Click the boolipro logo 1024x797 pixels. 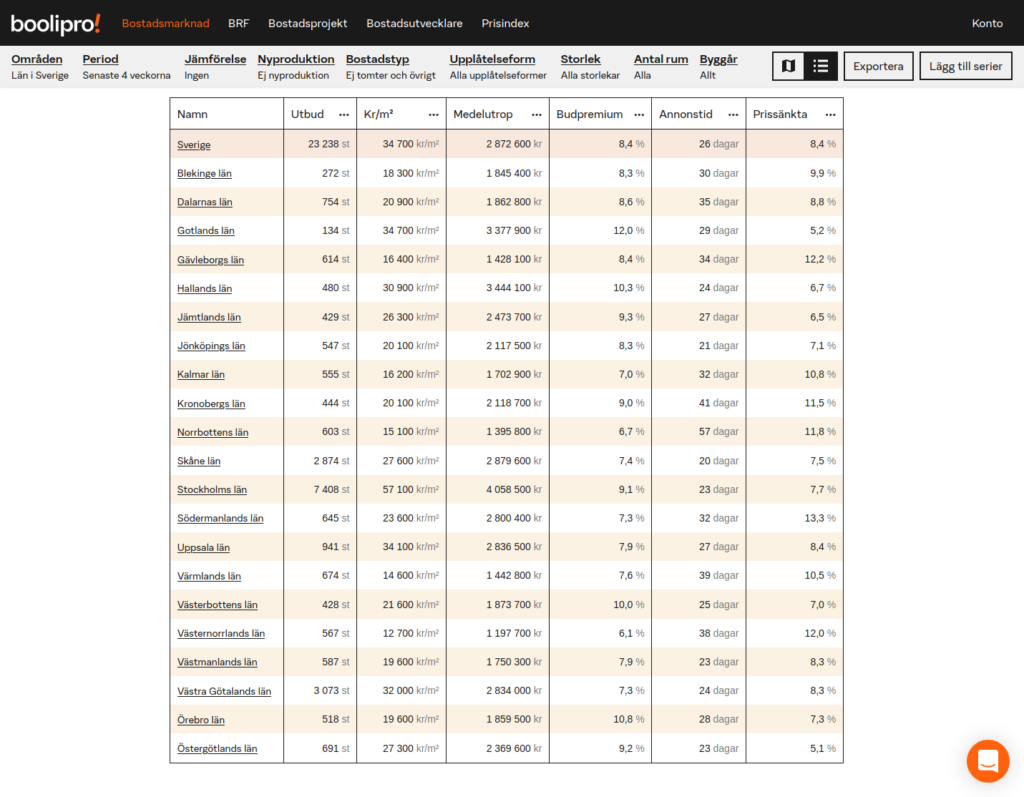55,22
